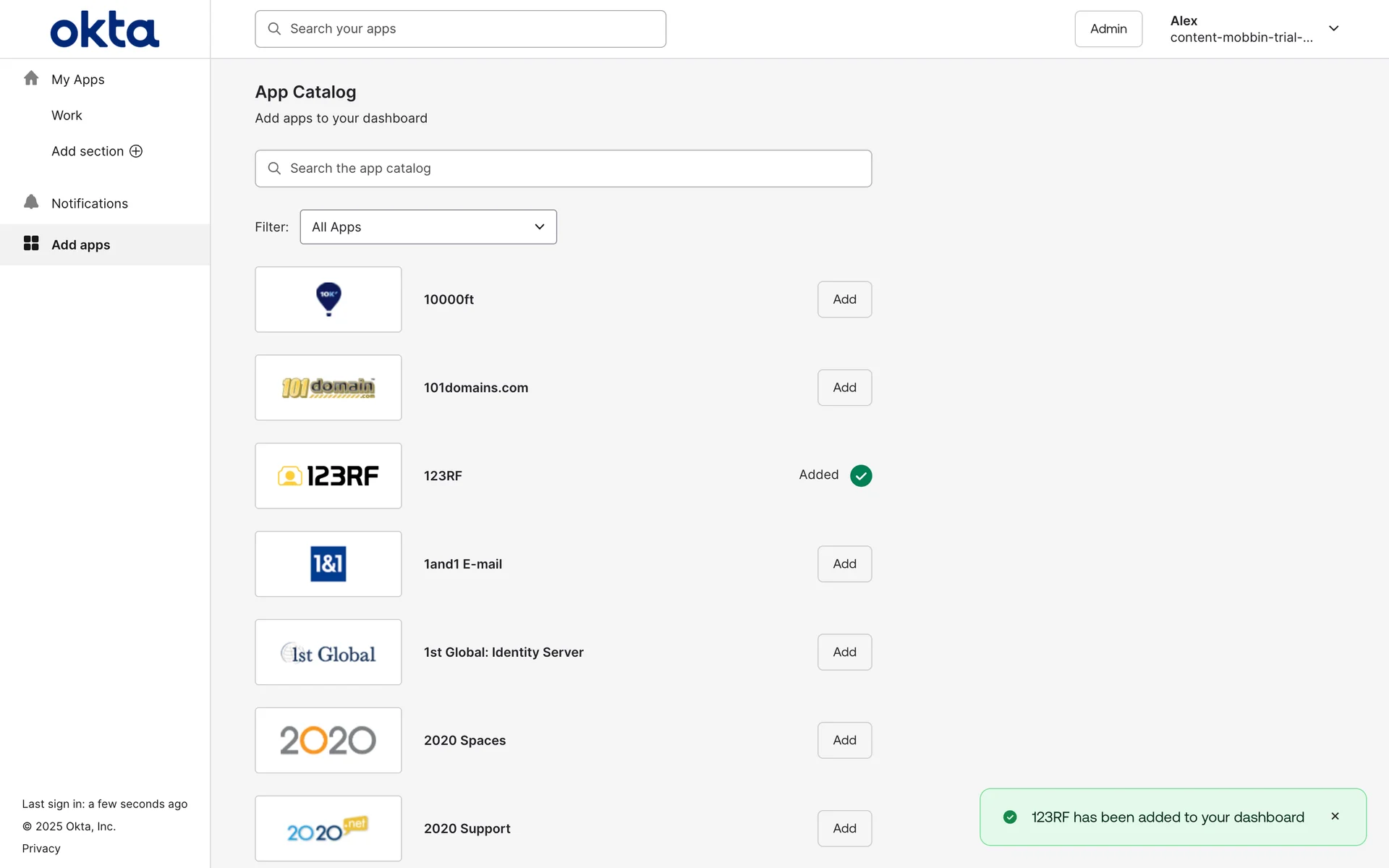This screenshot has height=868, width=1389.
Task: Click the Search the app catalog field
Action: [563, 169]
